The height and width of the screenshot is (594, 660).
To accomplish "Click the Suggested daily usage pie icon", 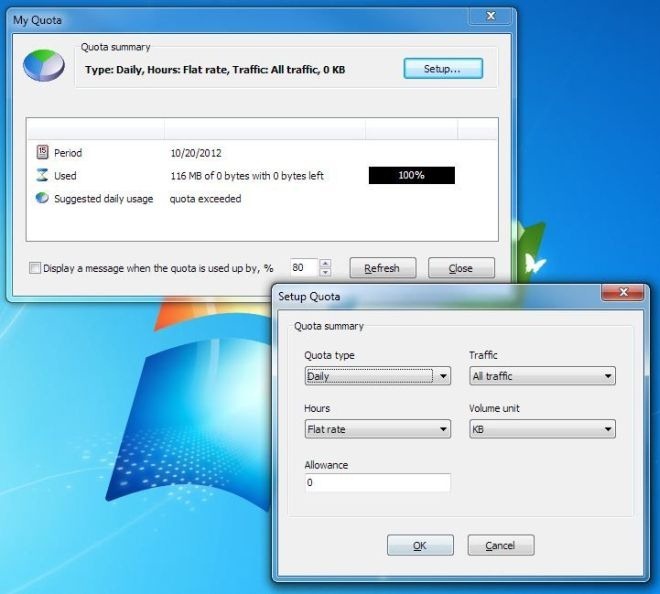I will (42, 198).
